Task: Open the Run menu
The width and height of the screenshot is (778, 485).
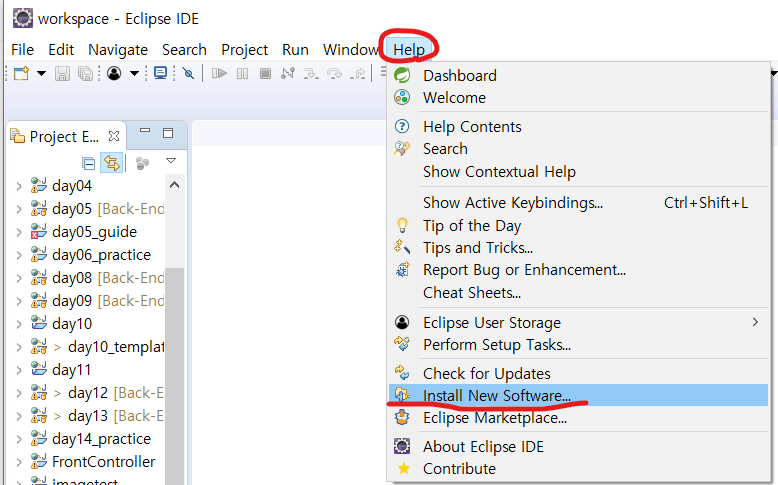Action: [x=295, y=50]
